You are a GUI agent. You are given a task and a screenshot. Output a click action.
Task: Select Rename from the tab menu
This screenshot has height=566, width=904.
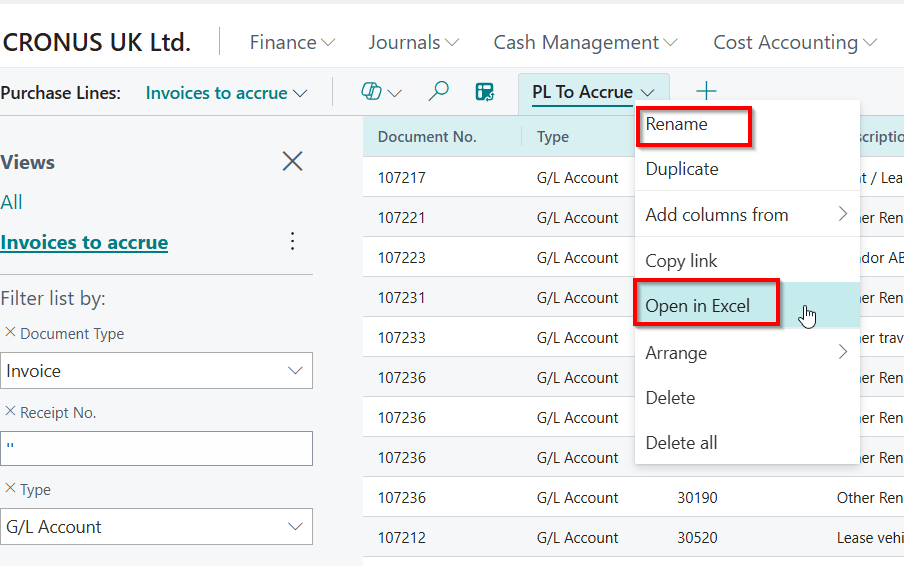tap(677, 125)
